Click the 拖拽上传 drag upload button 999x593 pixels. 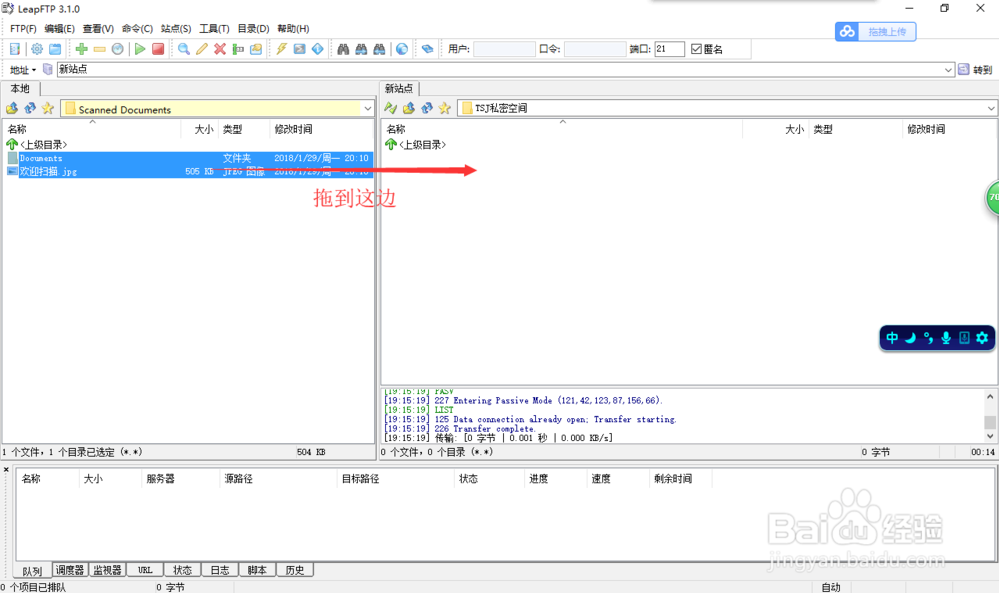(x=876, y=32)
